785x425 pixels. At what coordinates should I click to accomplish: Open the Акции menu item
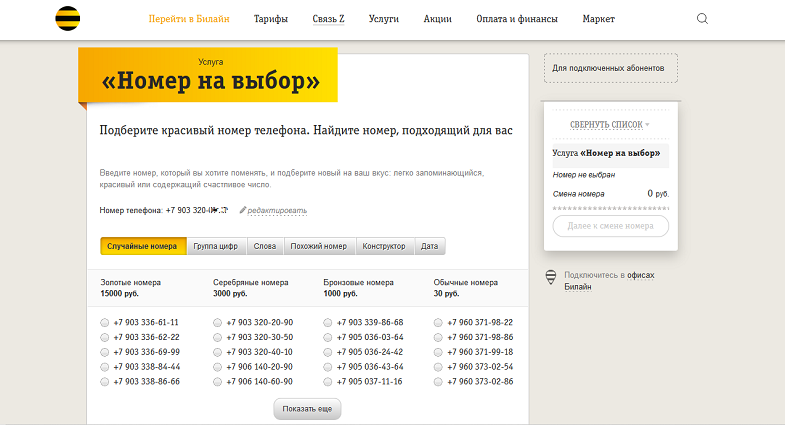tap(438, 19)
